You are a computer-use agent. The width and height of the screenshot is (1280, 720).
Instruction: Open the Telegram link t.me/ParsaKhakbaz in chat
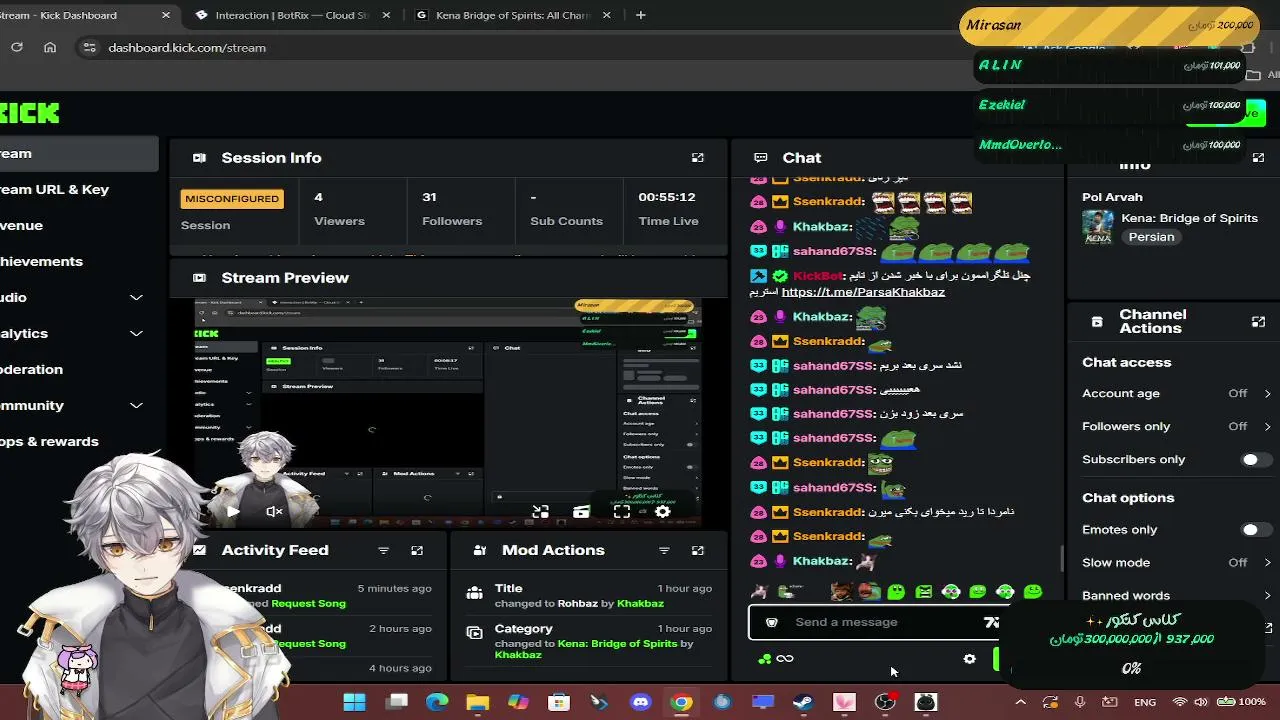click(863, 292)
